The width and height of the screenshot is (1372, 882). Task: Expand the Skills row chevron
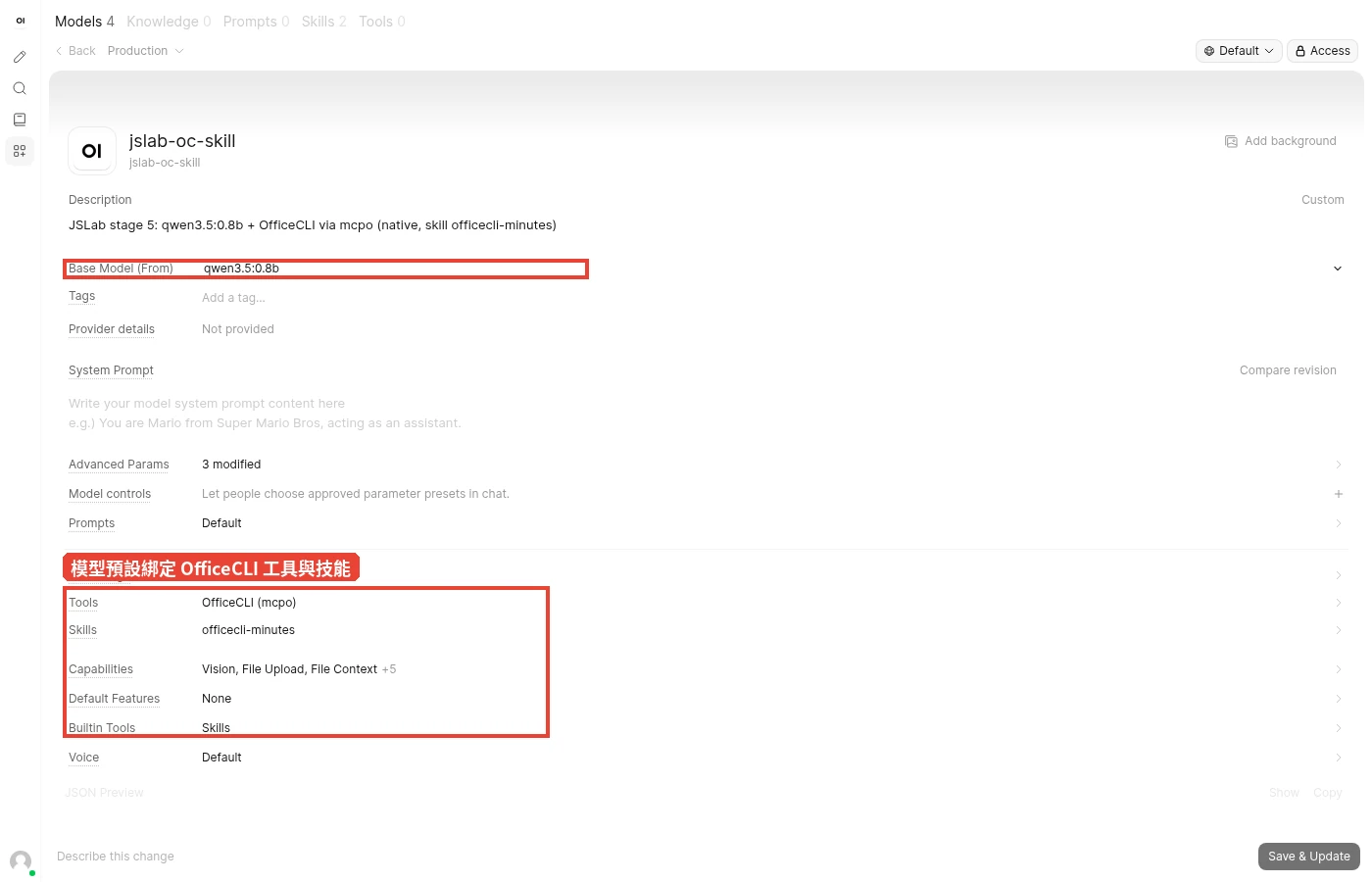point(1339,630)
